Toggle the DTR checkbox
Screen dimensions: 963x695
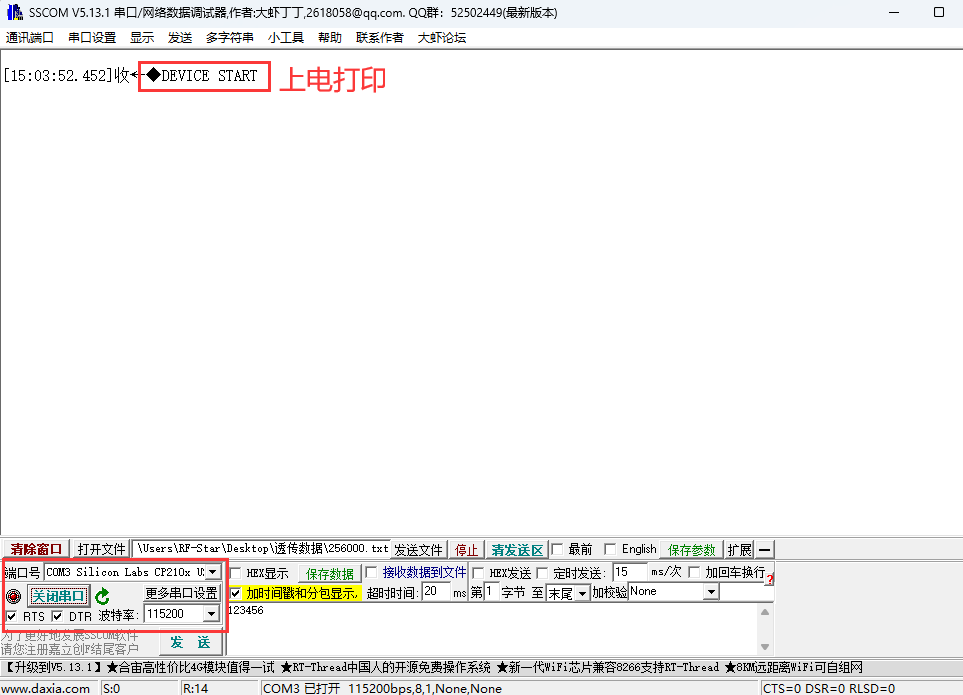(x=57, y=616)
